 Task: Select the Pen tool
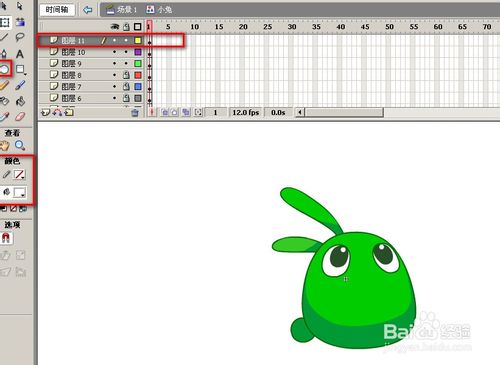click(x=4, y=53)
